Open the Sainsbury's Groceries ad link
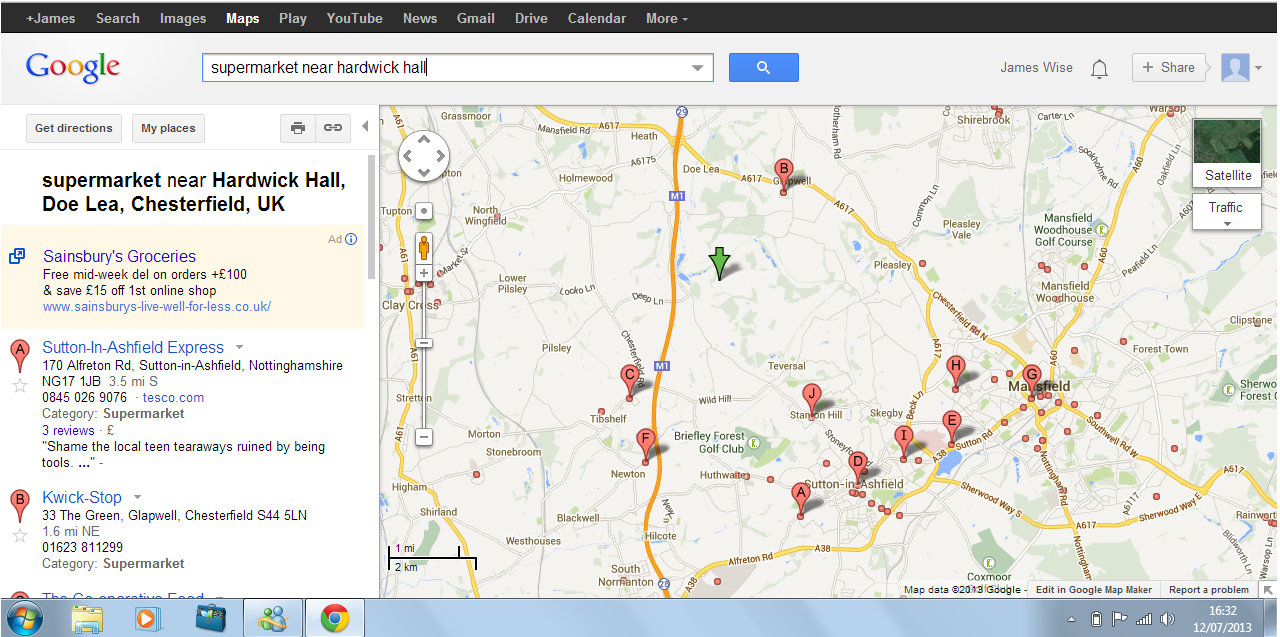The width and height of the screenshot is (1280, 637). (x=119, y=257)
